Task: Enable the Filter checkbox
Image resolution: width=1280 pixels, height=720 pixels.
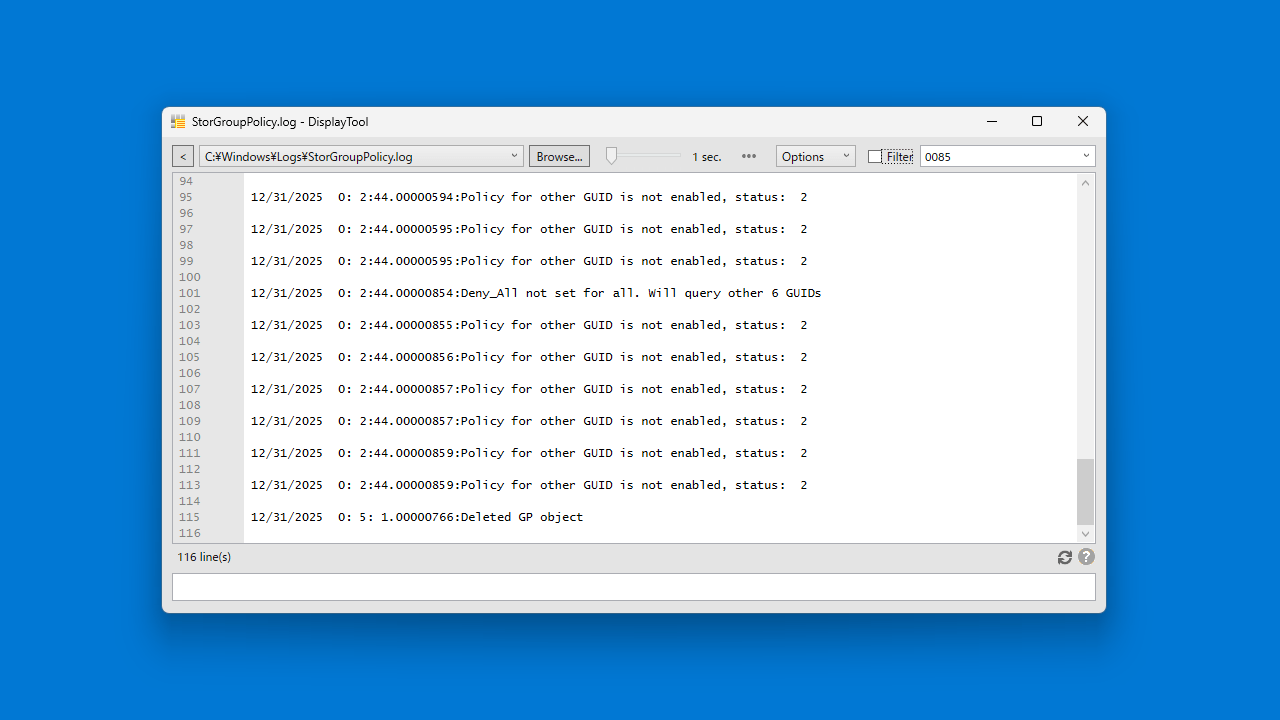Action: point(875,156)
